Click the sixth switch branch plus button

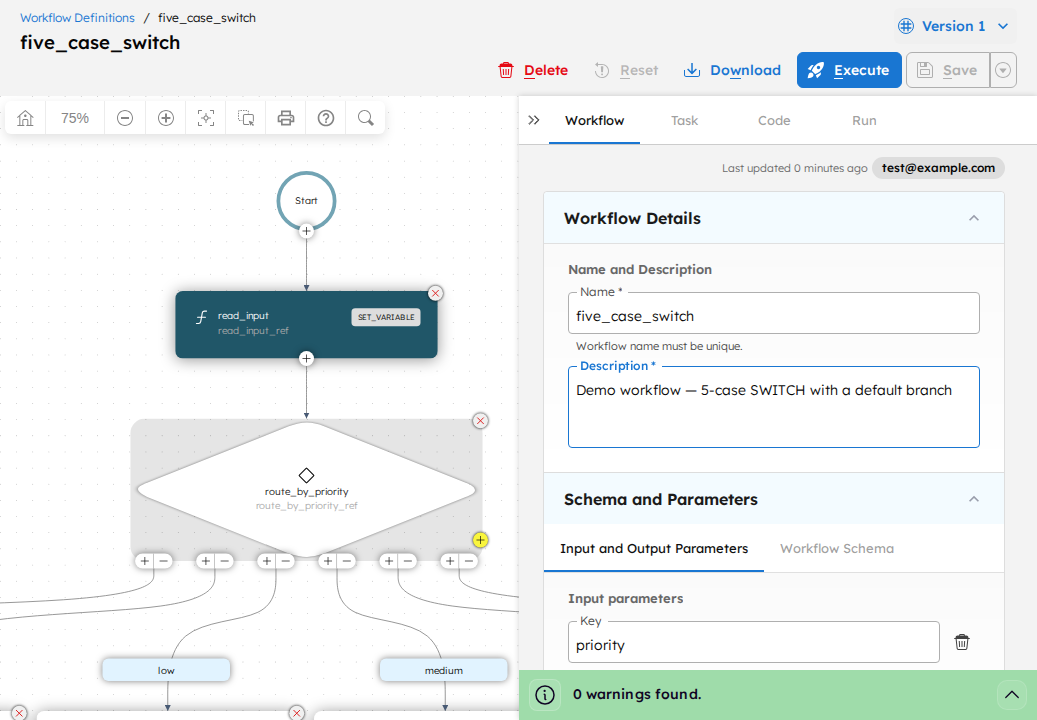(x=450, y=561)
